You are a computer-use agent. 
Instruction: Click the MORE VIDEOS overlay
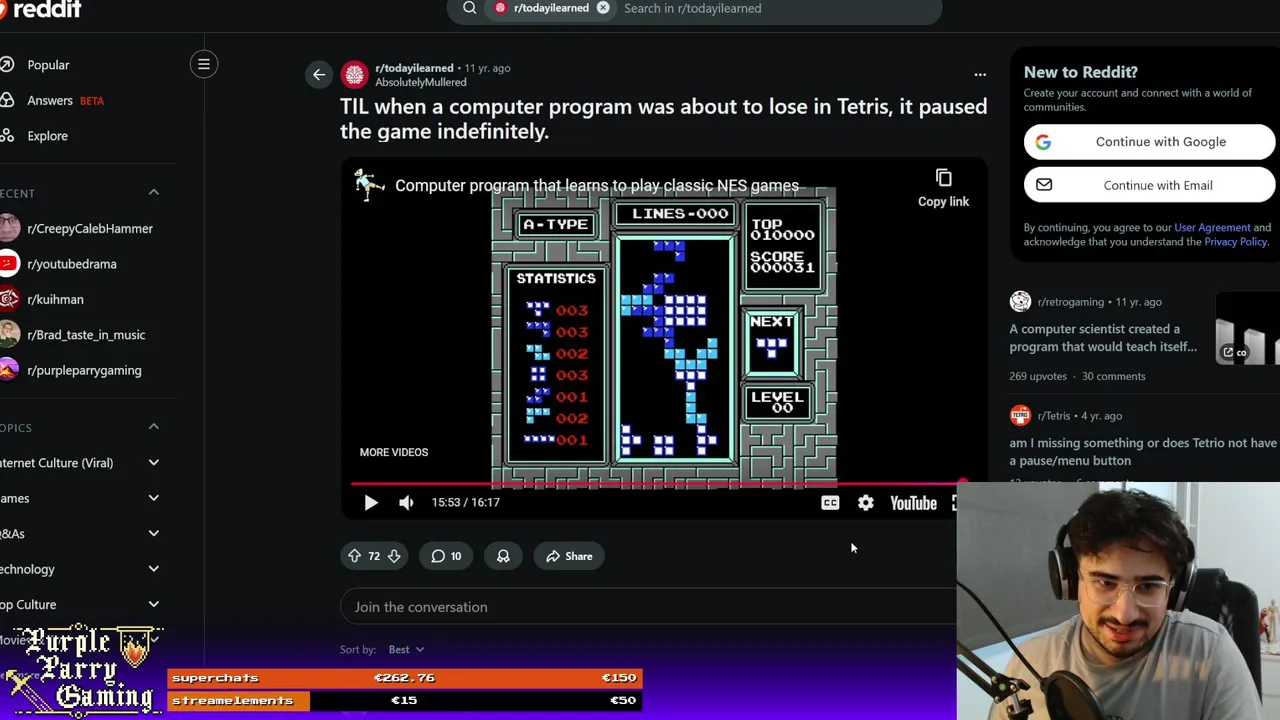coord(394,452)
